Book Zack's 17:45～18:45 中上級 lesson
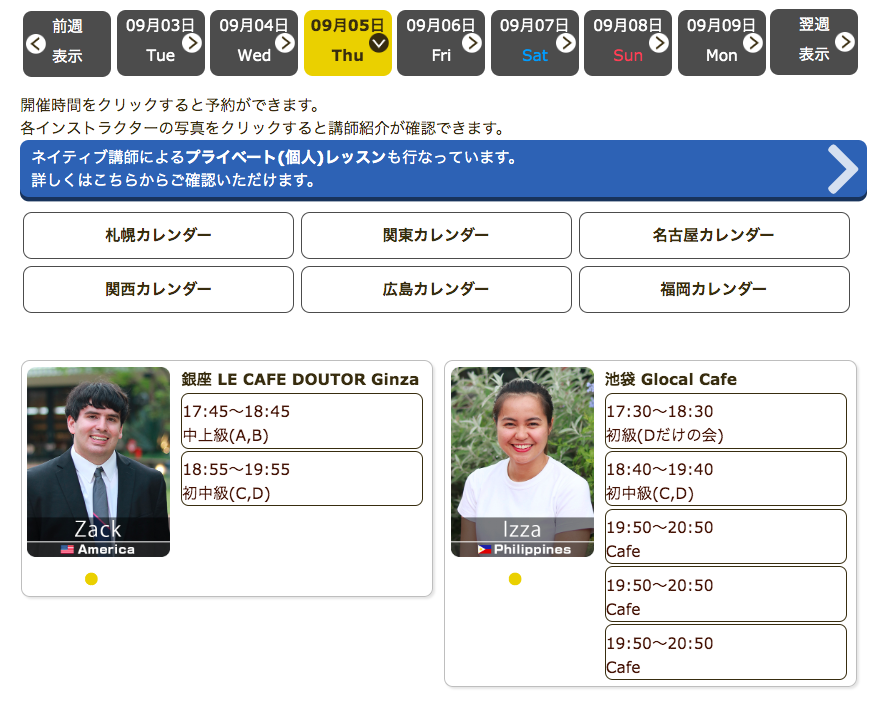 301,422
